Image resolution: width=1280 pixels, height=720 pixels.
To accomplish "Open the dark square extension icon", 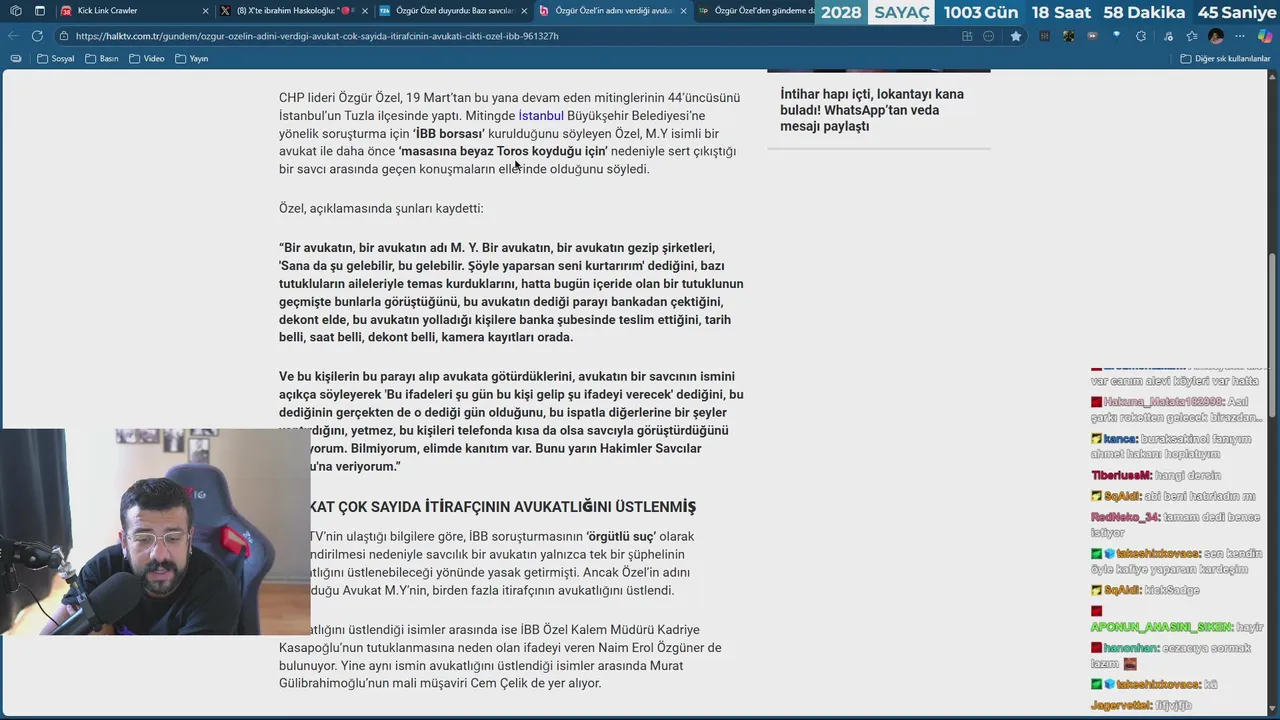I will click(x=1068, y=36).
